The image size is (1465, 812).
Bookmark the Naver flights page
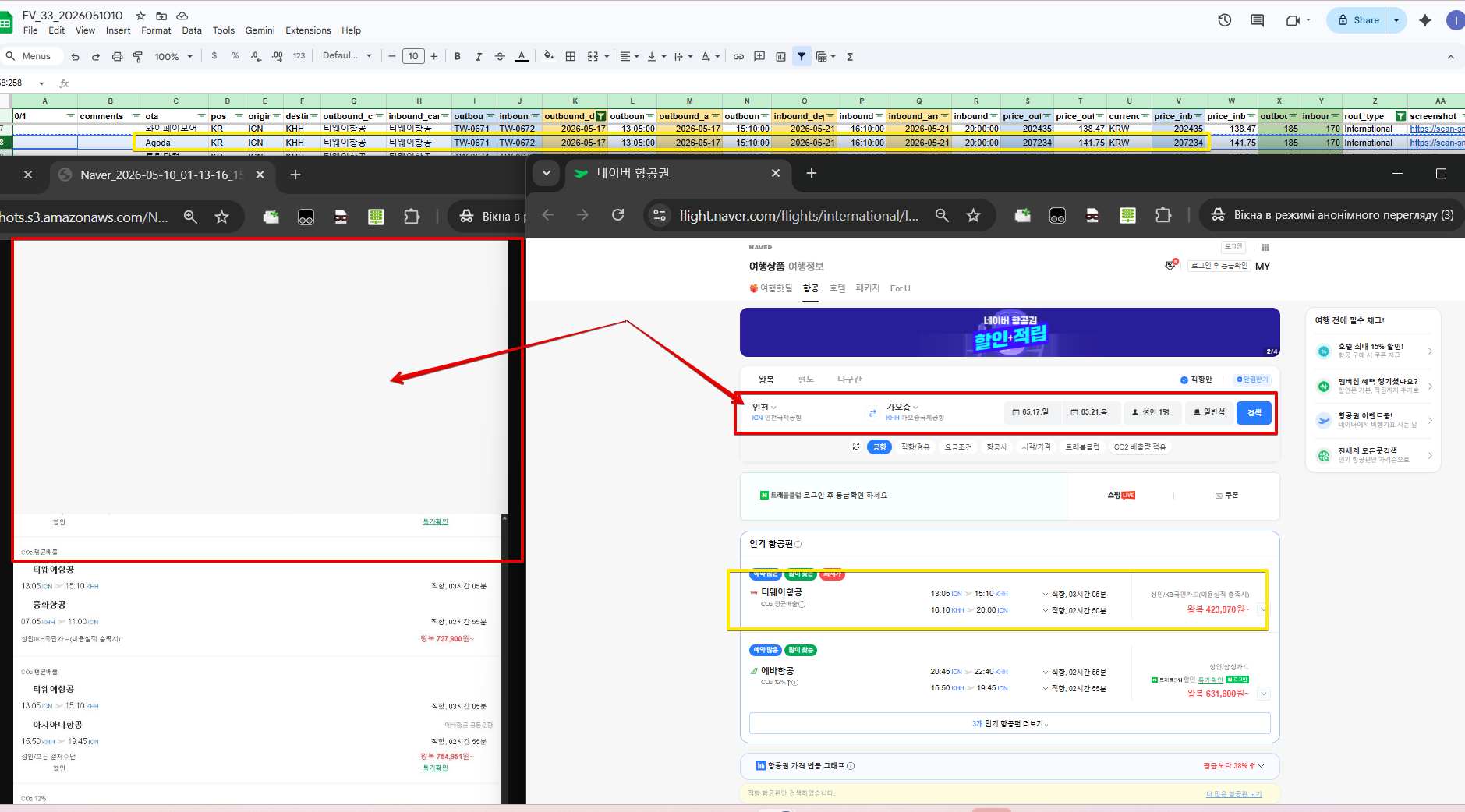click(973, 215)
